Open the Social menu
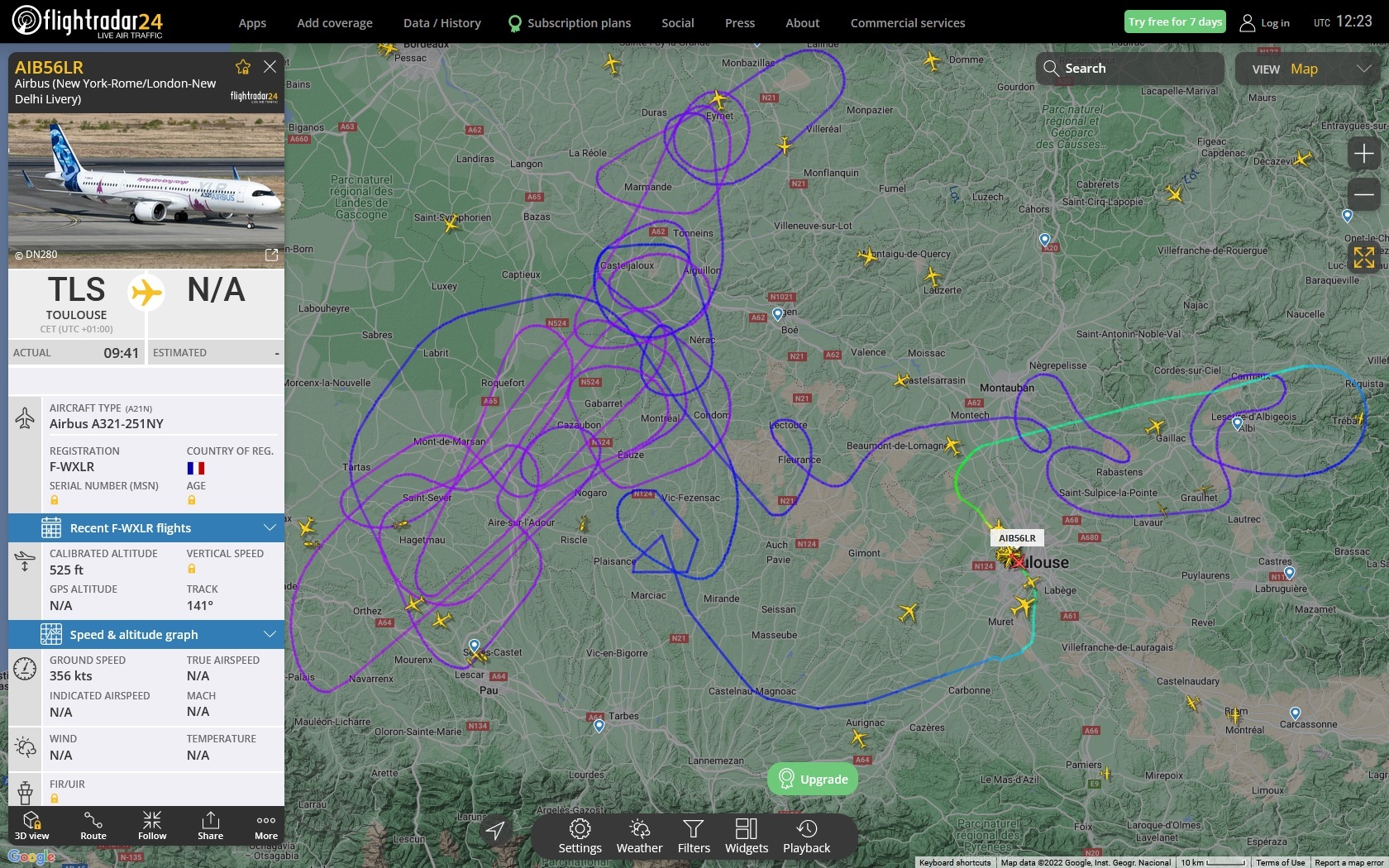 tap(678, 23)
